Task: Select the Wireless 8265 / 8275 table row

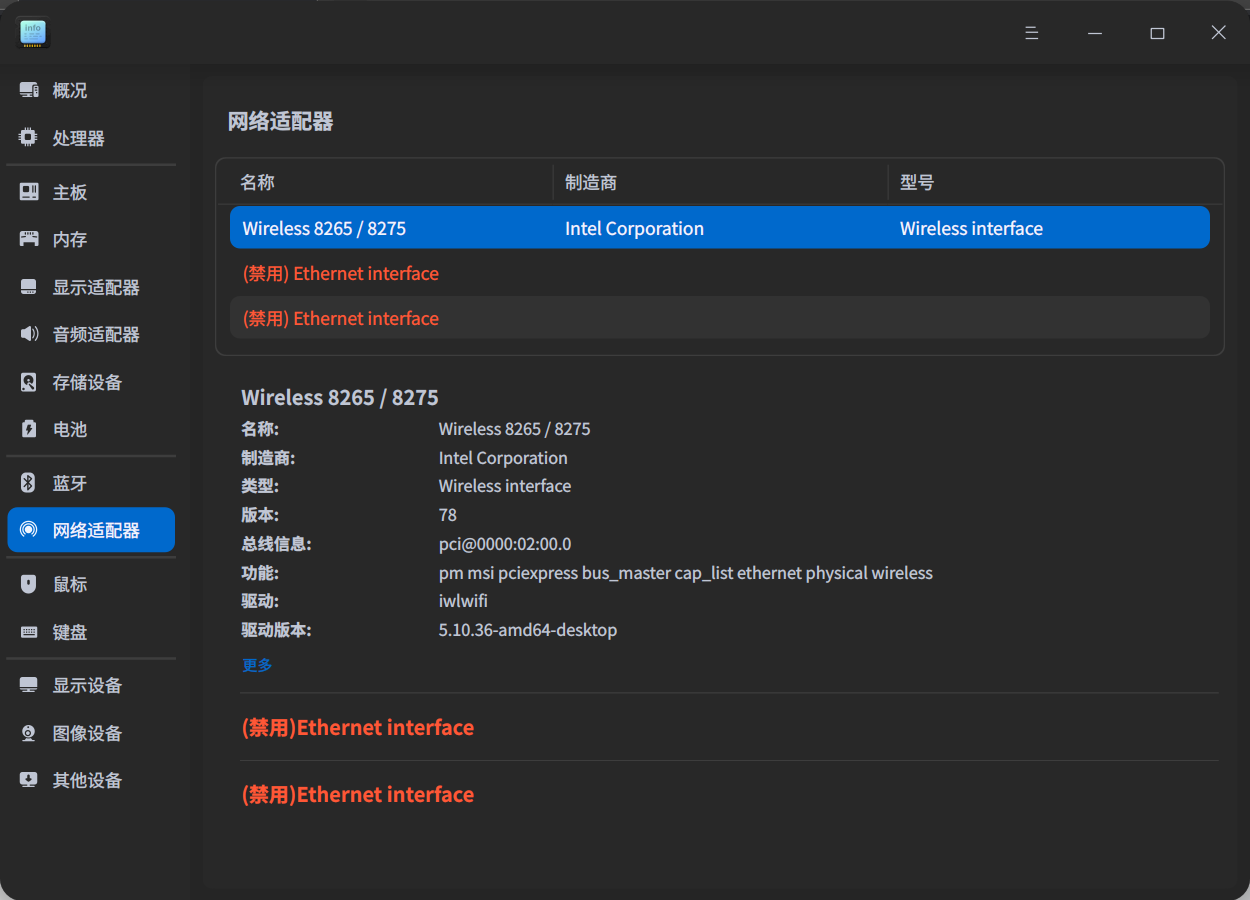Action: pyautogui.click(x=719, y=228)
